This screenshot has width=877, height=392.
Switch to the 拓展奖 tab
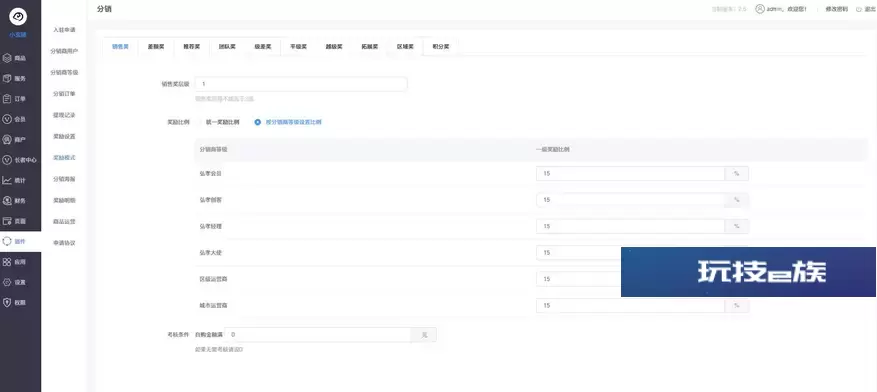point(370,47)
